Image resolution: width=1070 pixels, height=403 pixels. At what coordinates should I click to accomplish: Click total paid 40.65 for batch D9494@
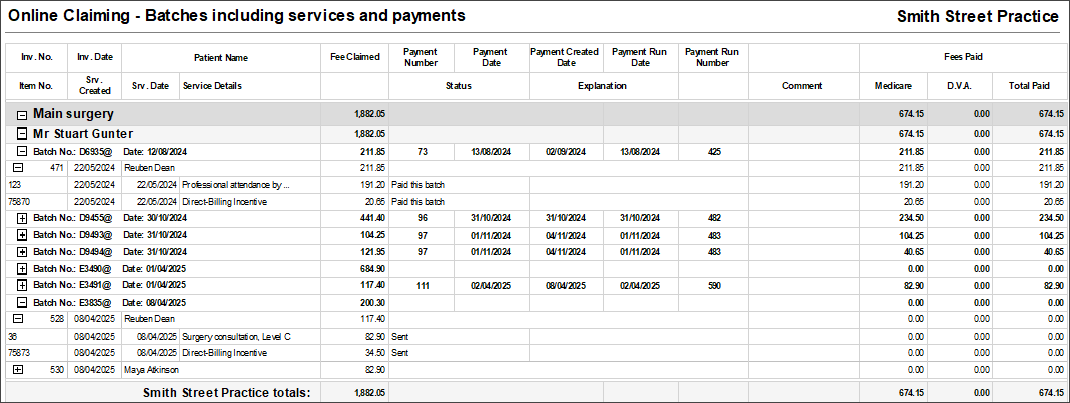[x=1052, y=252]
